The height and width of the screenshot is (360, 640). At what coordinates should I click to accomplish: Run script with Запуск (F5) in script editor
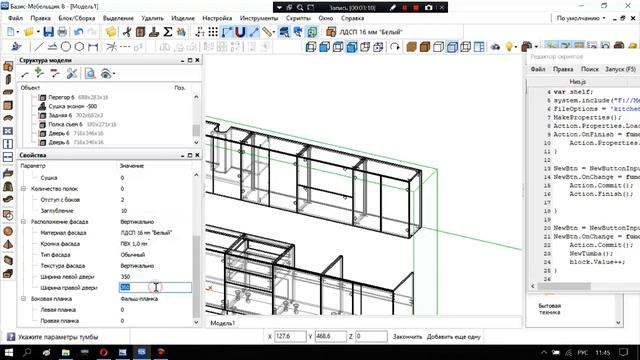620,69
